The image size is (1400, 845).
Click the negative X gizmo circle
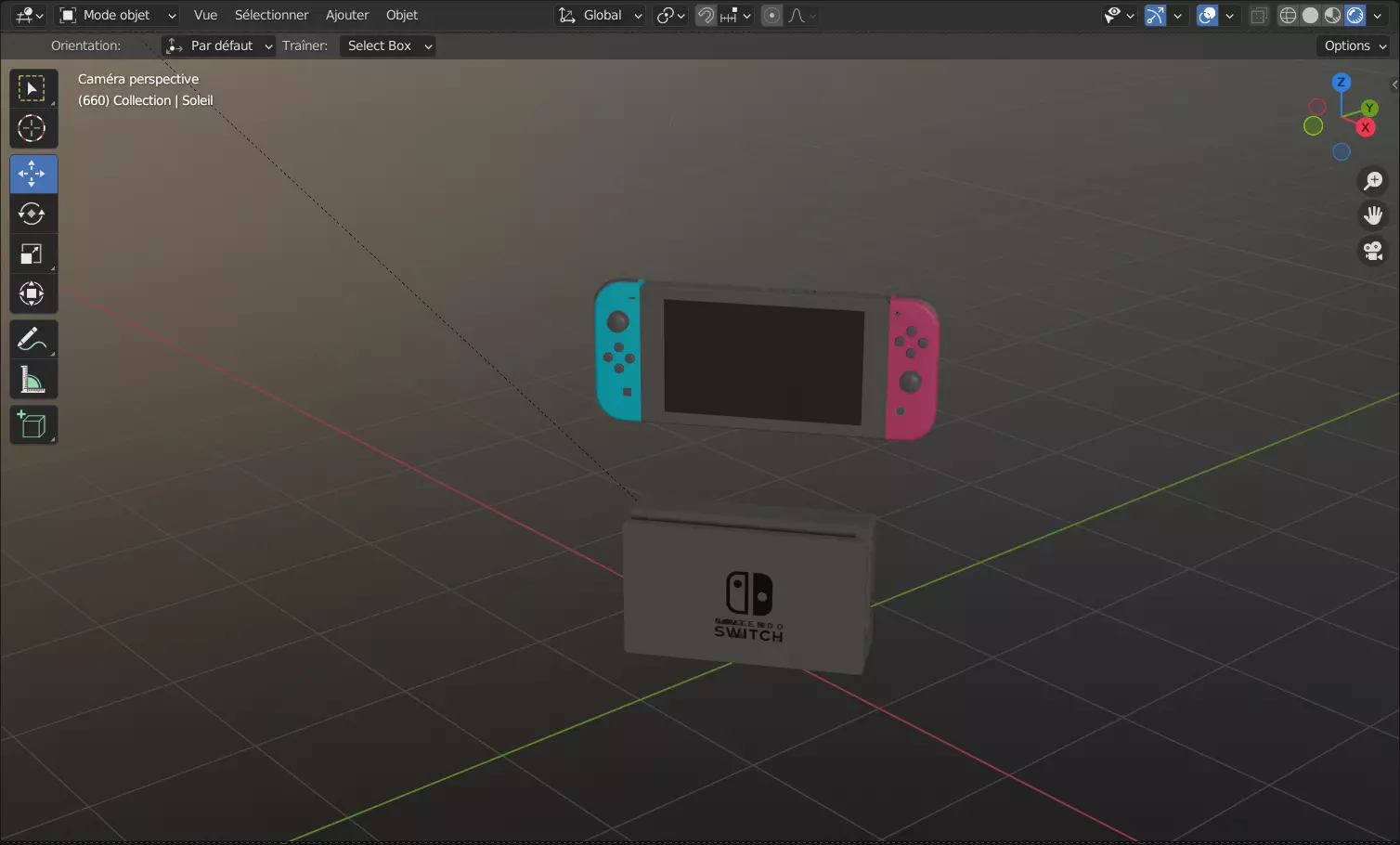click(1317, 108)
